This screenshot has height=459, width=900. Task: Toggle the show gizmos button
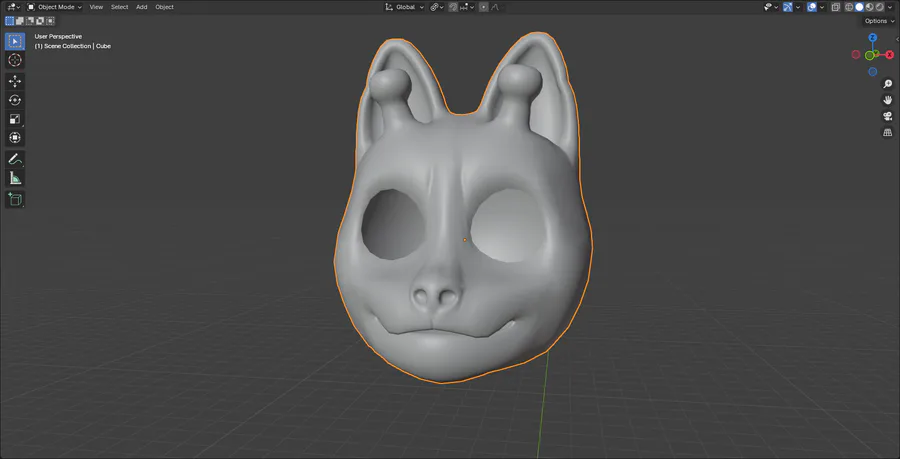(x=788, y=7)
